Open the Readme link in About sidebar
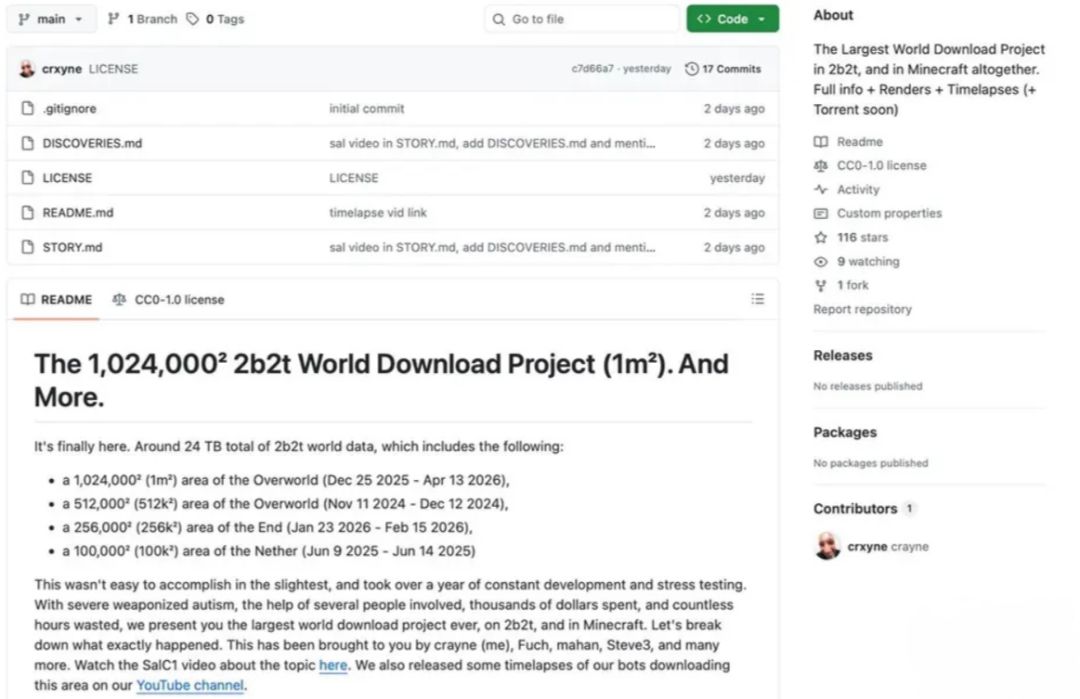Viewport: 1080px width, 699px height. pos(860,142)
